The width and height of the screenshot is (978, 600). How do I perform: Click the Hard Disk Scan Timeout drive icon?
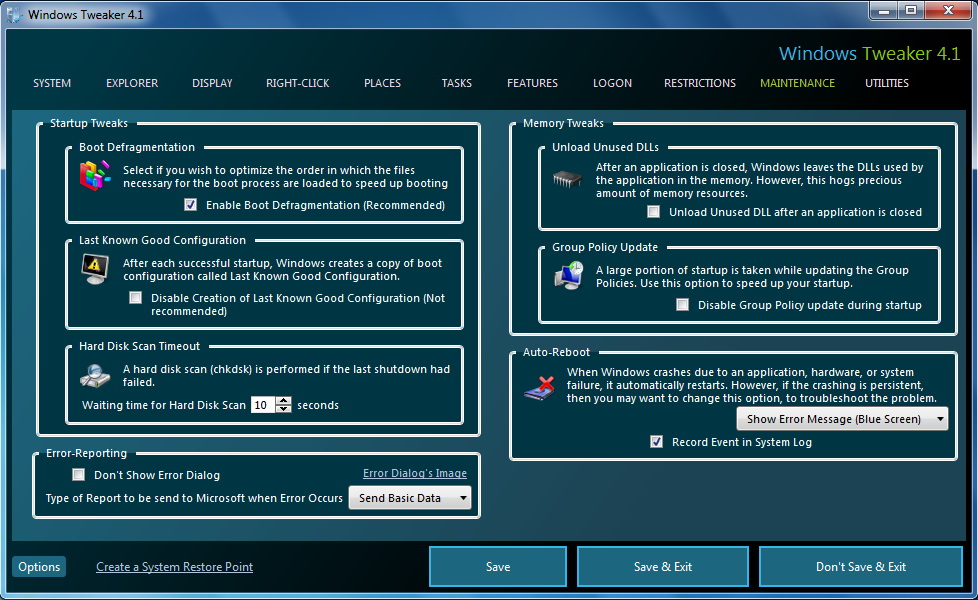95,375
